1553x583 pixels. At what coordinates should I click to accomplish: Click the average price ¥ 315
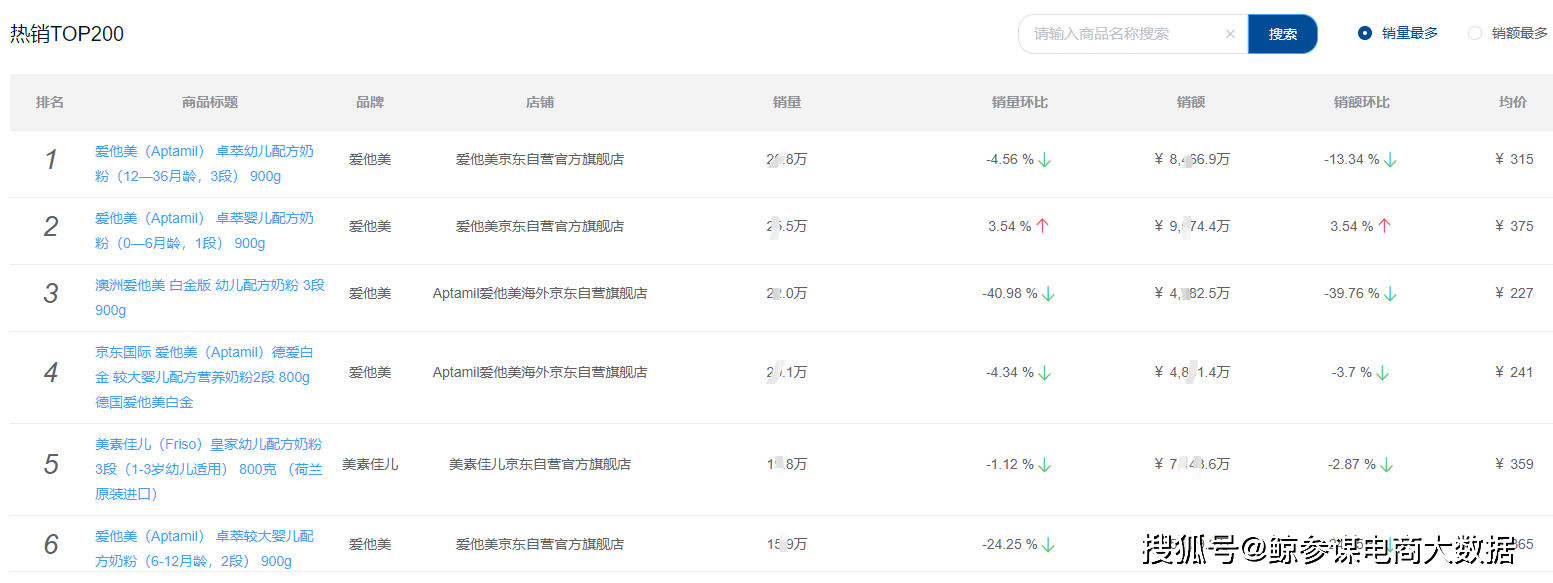[x=1514, y=160]
